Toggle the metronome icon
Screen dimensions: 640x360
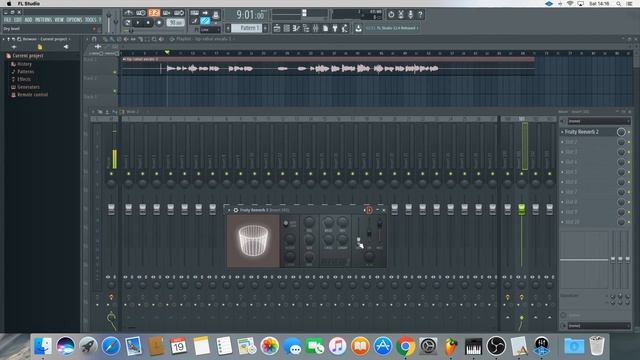[x=128, y=13]
